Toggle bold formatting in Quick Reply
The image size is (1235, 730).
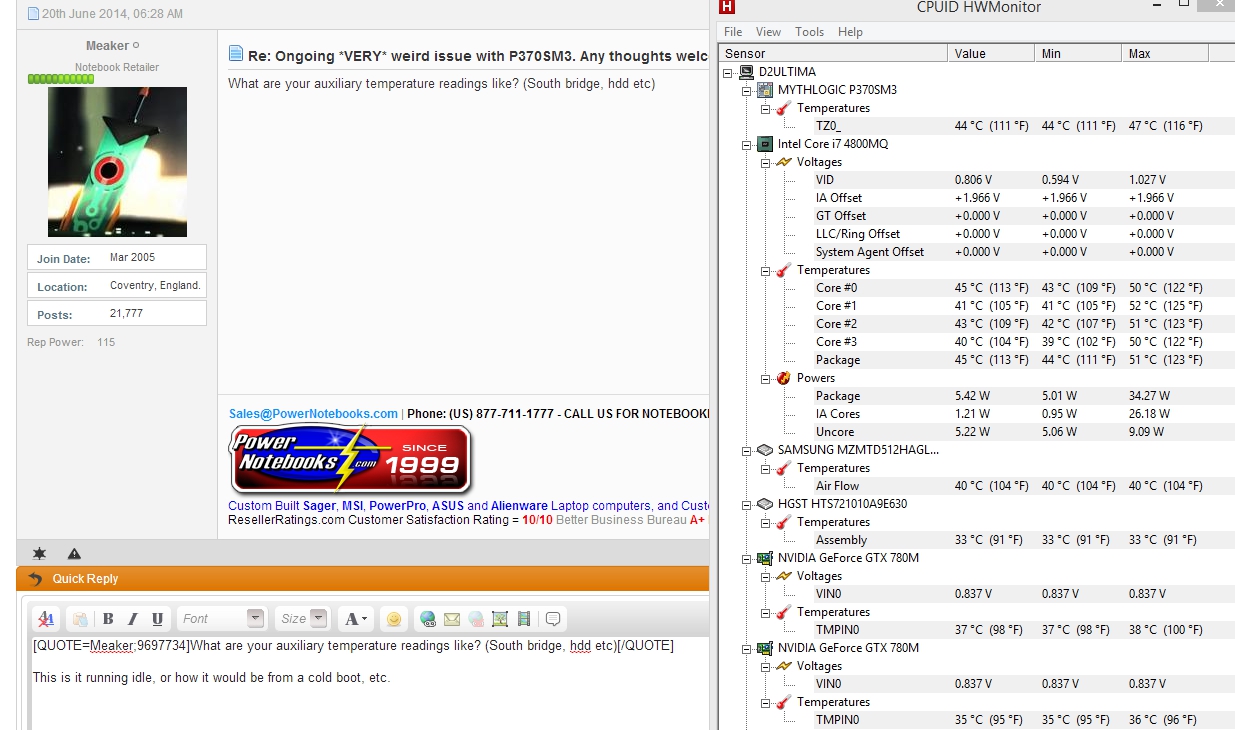(x=108, y=619)
